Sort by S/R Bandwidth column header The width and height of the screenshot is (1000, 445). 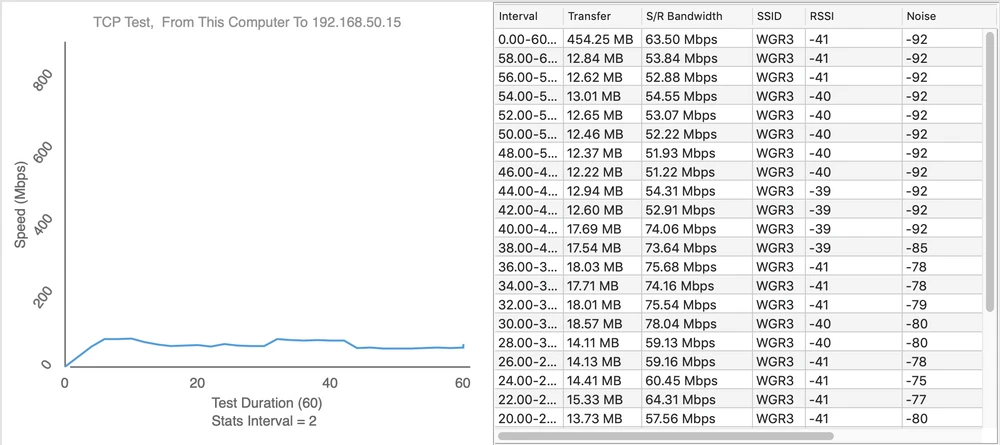[x=694, y=17]
